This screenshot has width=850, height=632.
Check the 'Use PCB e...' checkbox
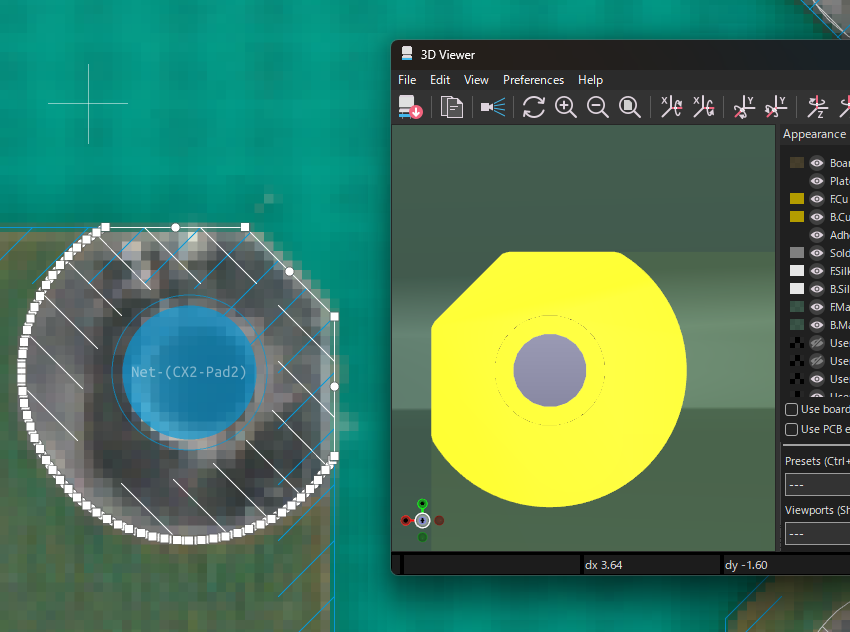[791, 429]
